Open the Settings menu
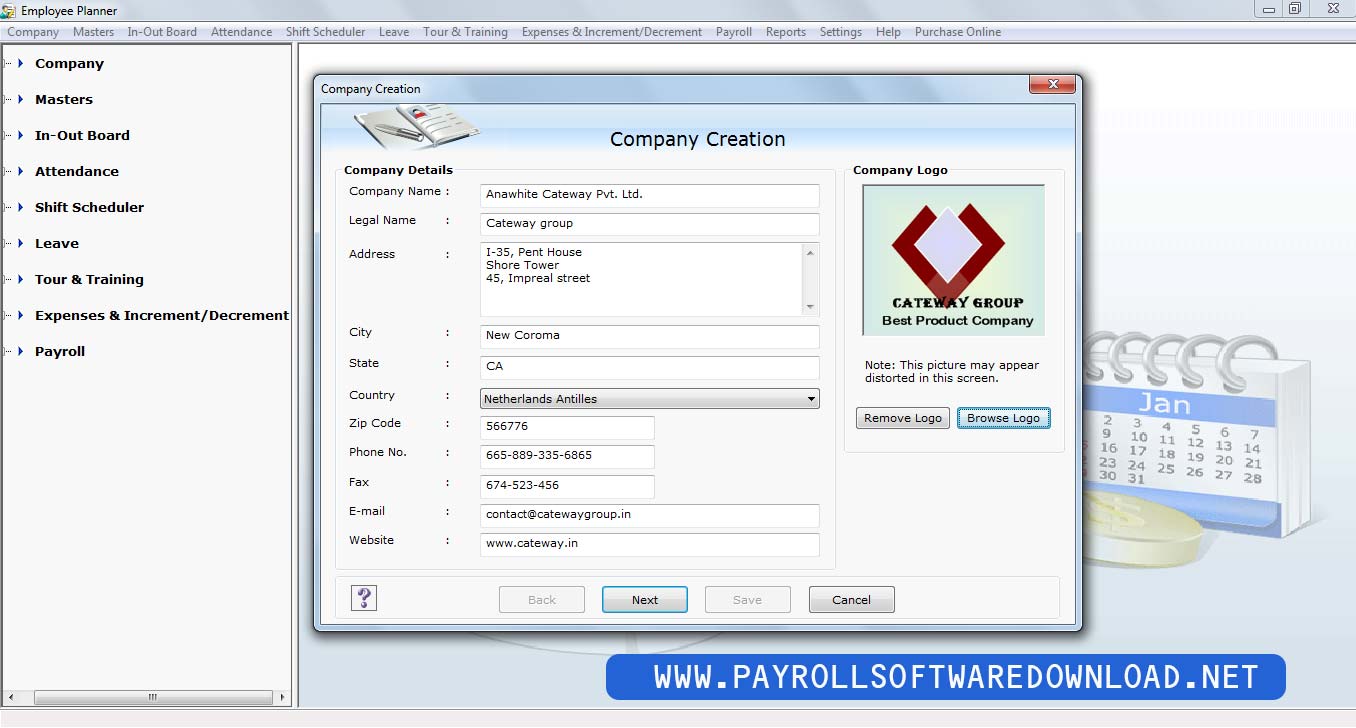The width and height of the screenshot is (1356, 728). pos(841,32)
